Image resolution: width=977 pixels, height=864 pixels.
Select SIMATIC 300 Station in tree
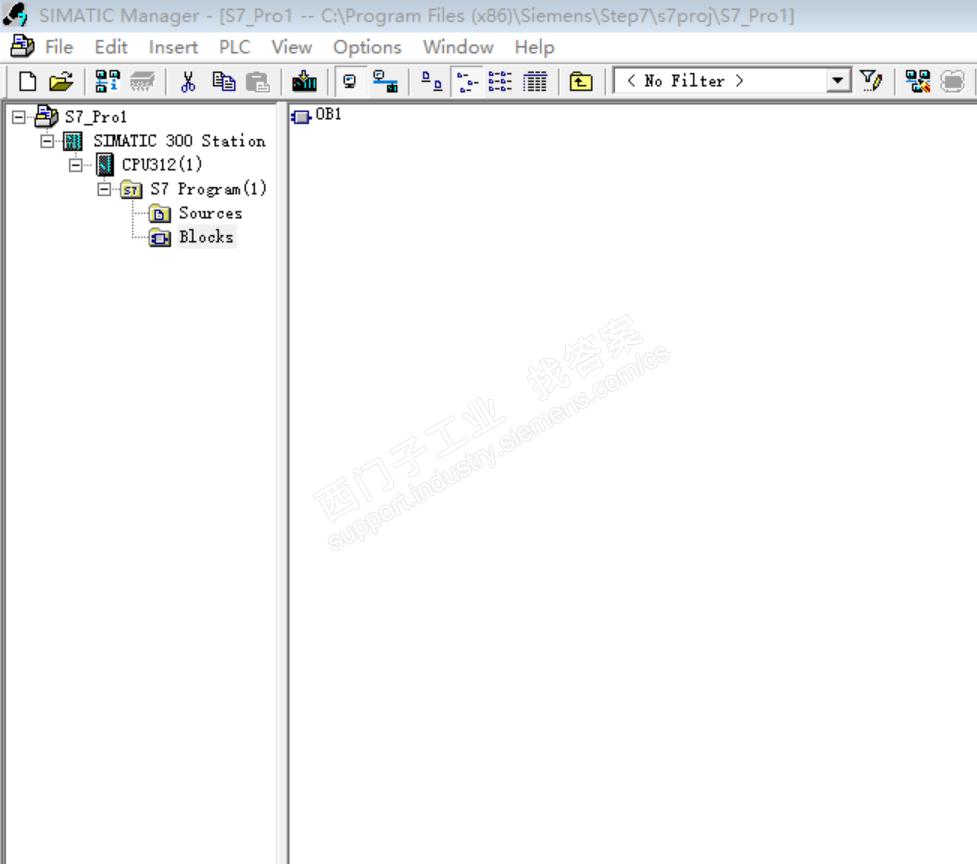point(179,141)
